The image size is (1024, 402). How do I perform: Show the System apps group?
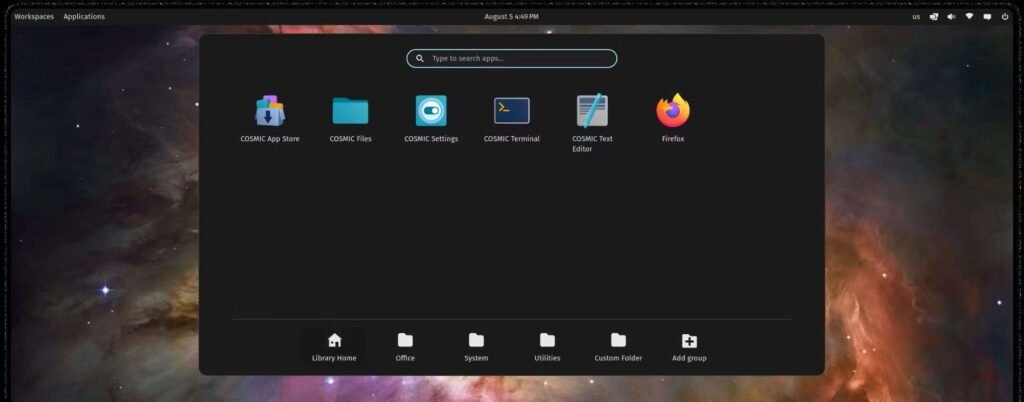point(476,347)
